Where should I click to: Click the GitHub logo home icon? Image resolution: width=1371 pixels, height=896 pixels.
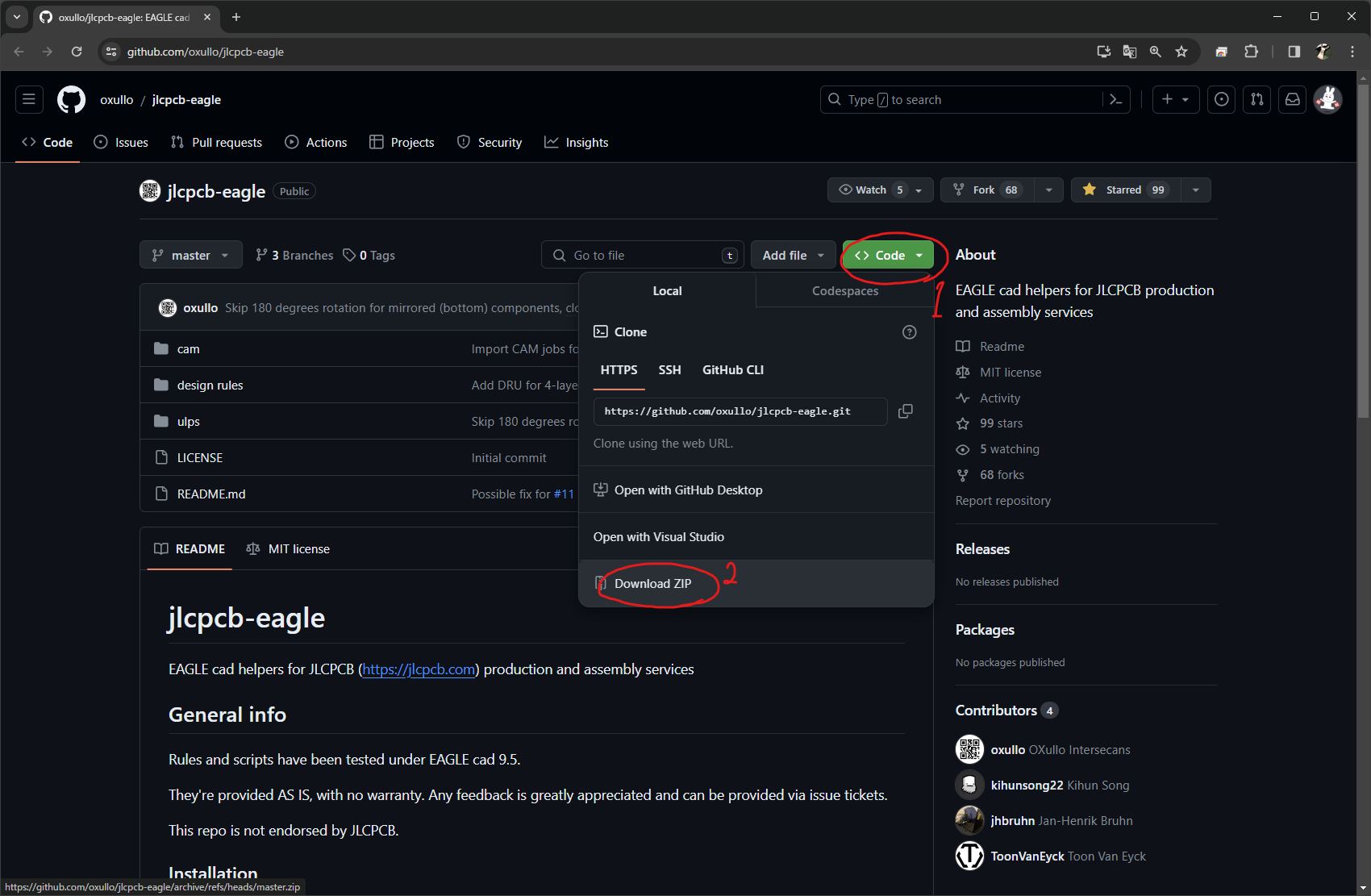(71, 100)
